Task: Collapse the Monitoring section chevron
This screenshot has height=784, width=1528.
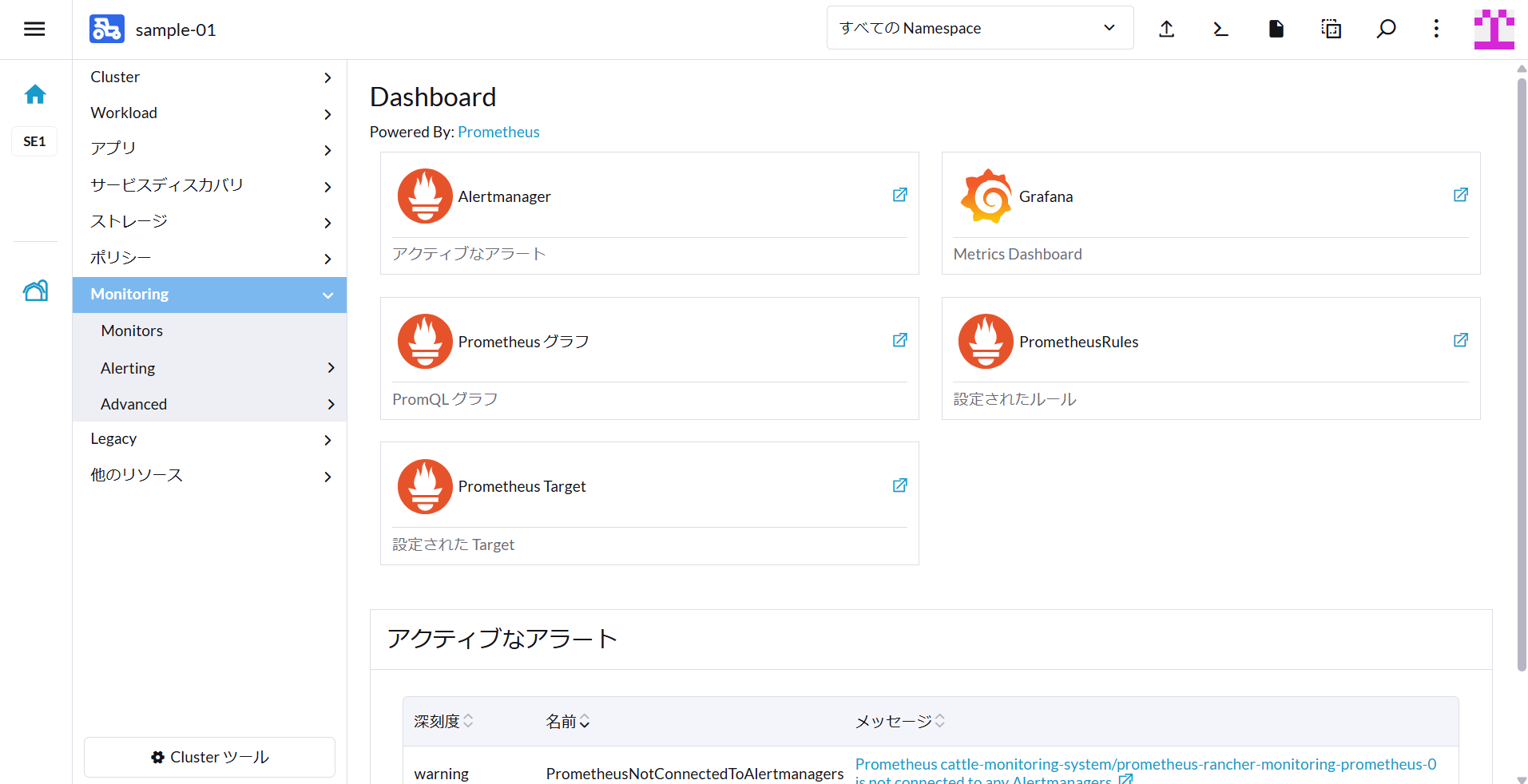Action: click(x=327, y=295)
